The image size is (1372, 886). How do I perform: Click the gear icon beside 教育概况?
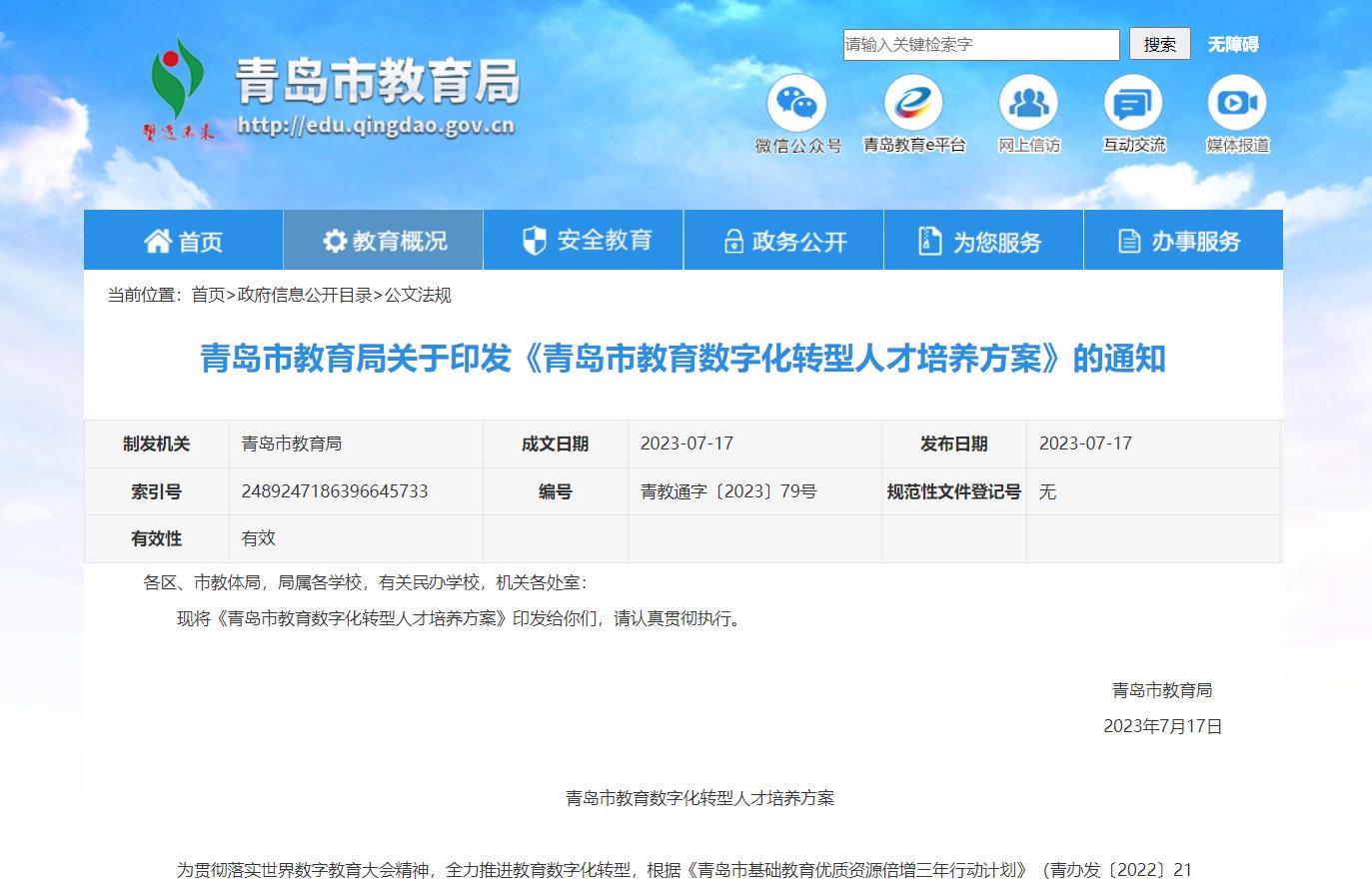click(334, 241)
